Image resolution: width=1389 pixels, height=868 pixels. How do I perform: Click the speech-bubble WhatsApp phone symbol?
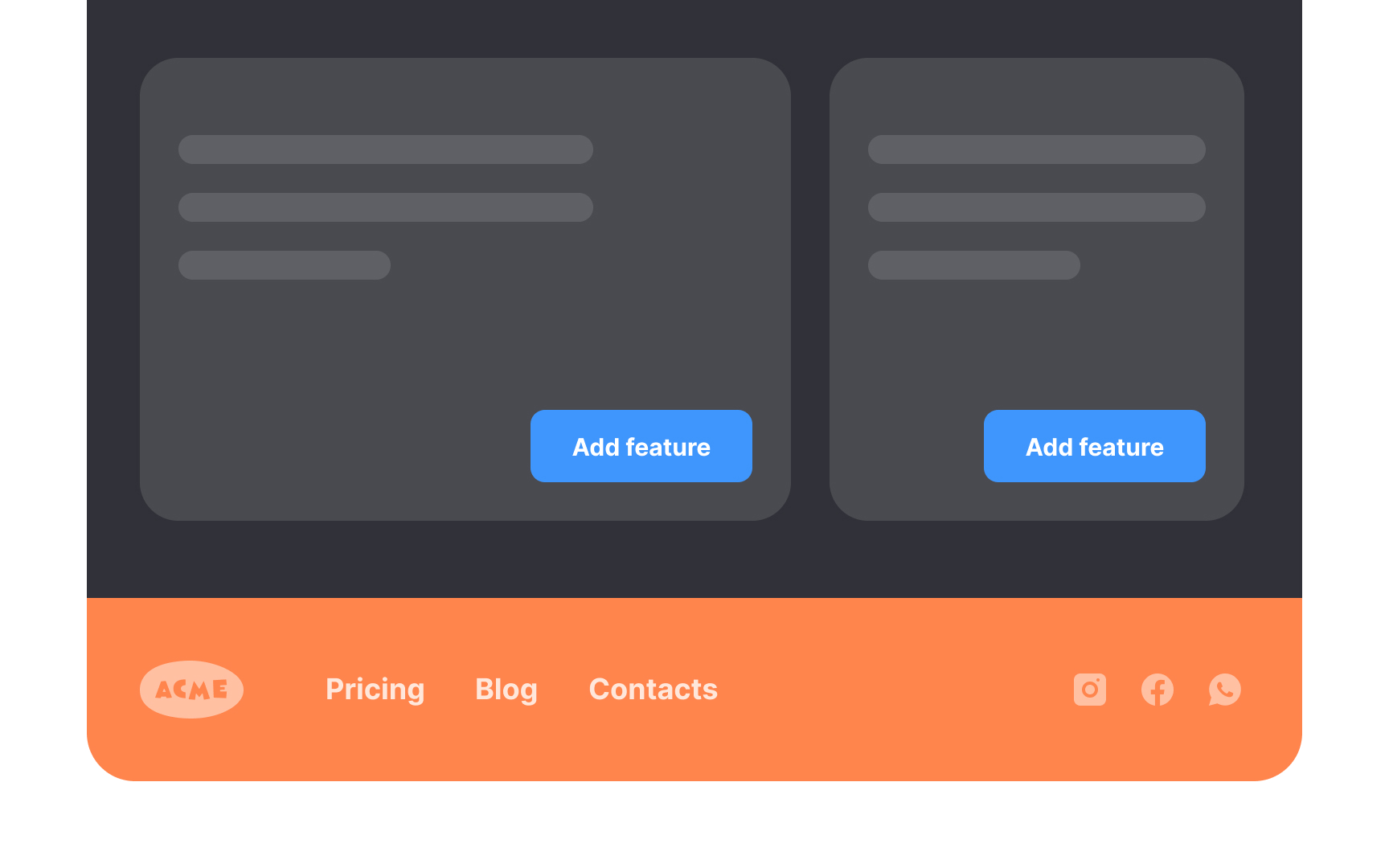[x=1225, y=689]
